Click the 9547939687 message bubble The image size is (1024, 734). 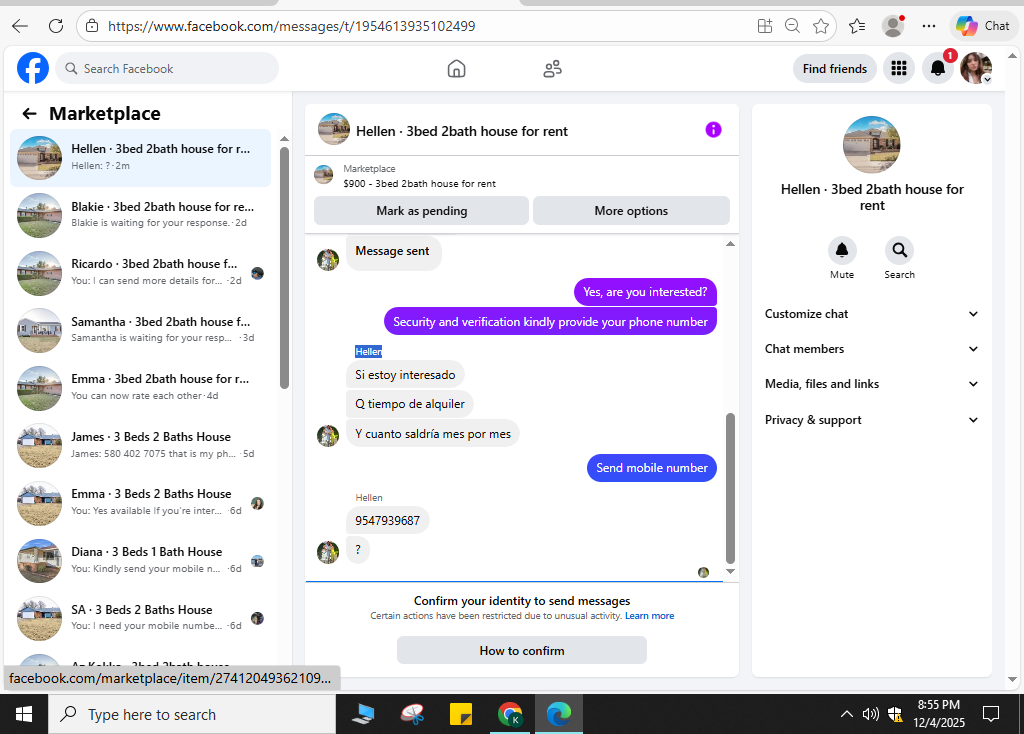[x=387, y=521]
